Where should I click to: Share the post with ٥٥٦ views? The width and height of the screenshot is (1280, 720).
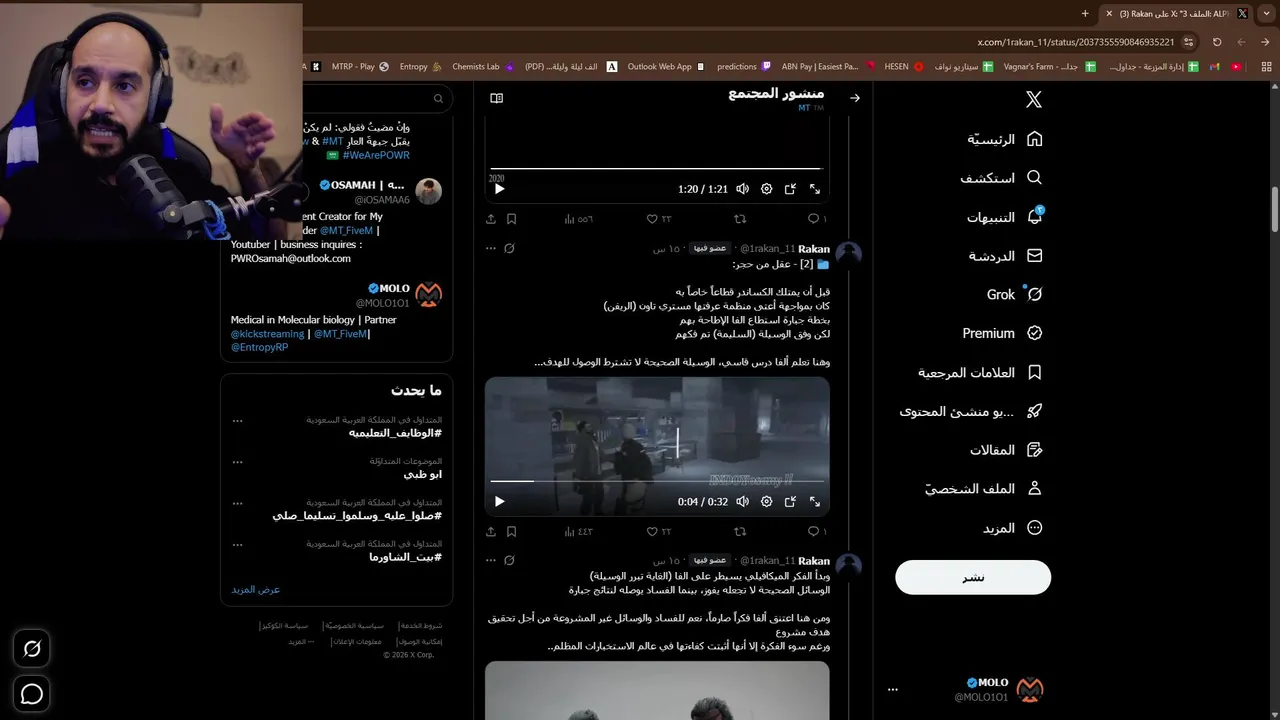[491, 219]
